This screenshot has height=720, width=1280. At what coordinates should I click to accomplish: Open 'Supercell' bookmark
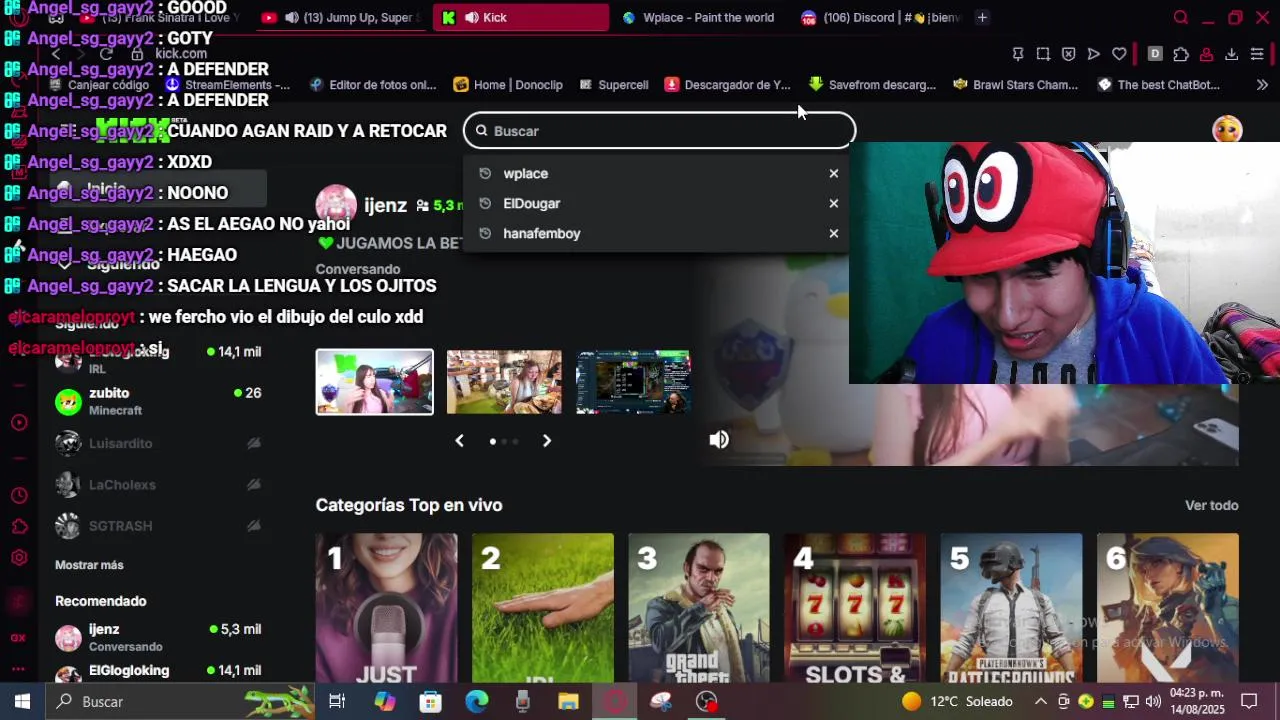(613, 85)
